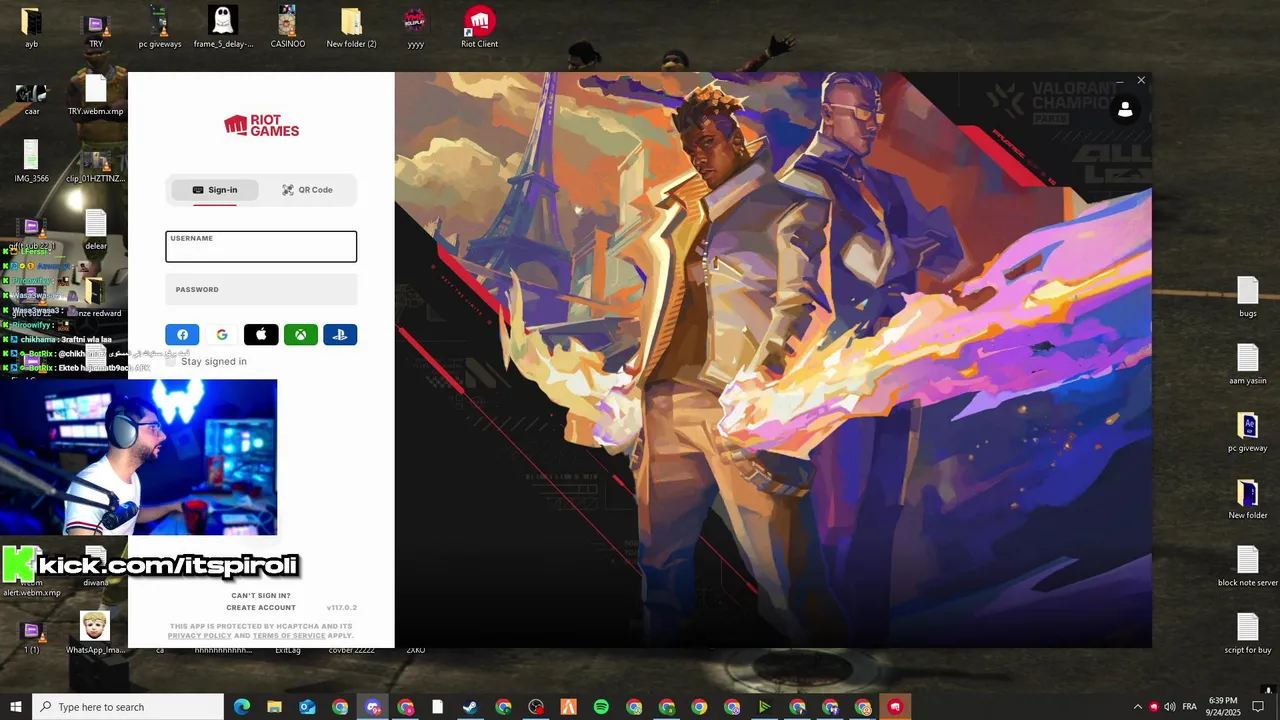Screen dimensions: 1280x720
Task: Select the yyyy desktop icon
Action: click(415, 27)
